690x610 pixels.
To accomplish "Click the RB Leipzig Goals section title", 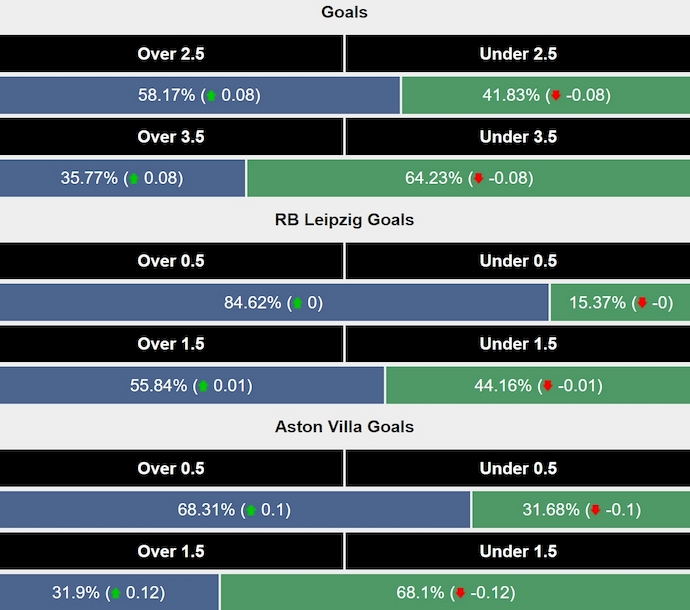I will [x=344, y=220].
